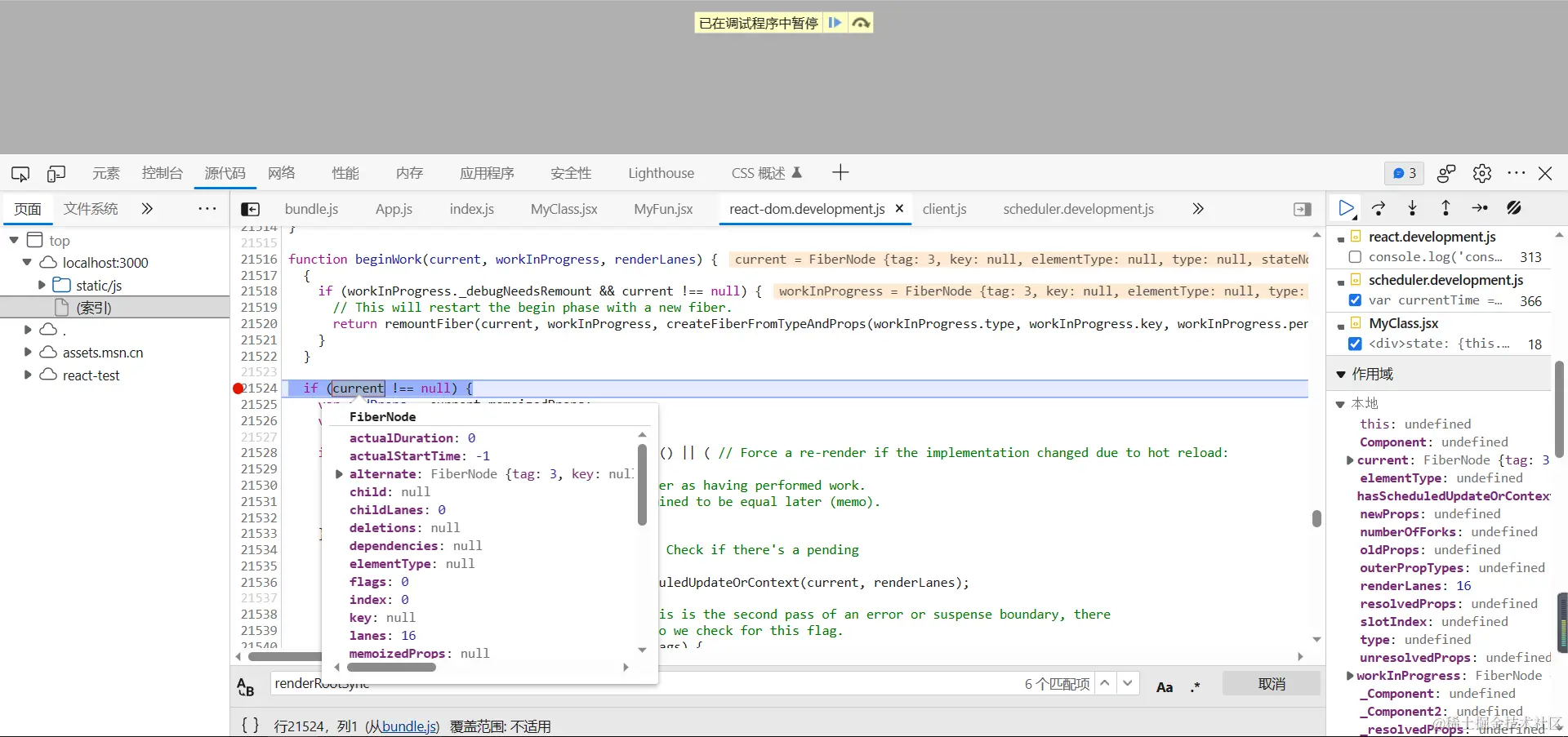Close react-dom.development.js file tab
Image resolution: width=1568 pixels, height=737 pixels.
tap(899, 208)
